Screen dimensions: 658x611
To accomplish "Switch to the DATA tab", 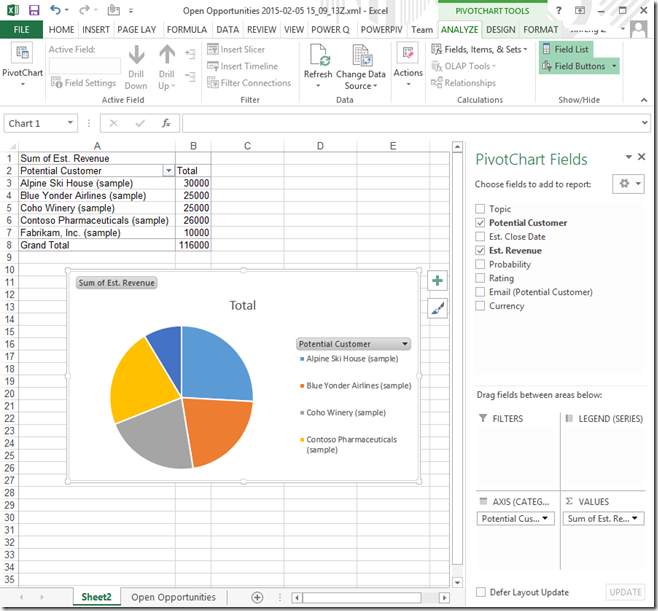I will [x=227, y=29].
